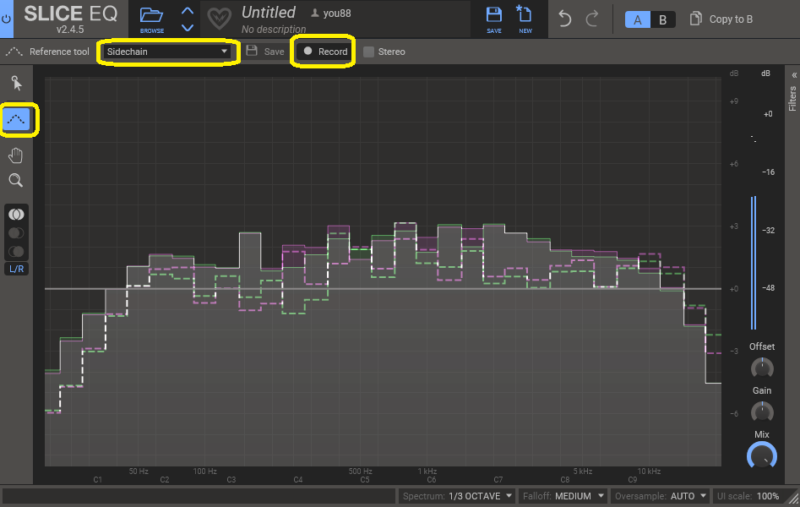Switch to the A state
The height and width of the screenshot is (507, 800).
click(637, 20)
